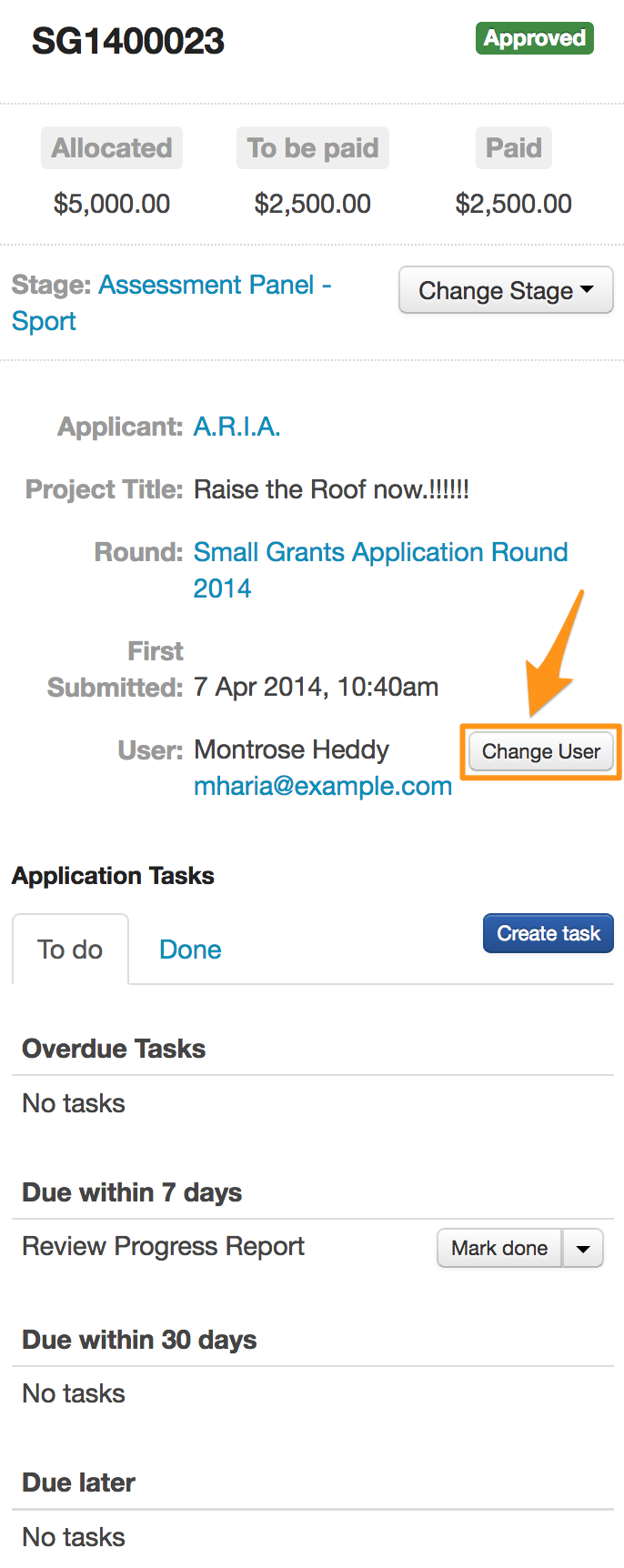Expand the arrow beside Mark done
The height and width of the screenshot is (1568, 624).
583,1248
